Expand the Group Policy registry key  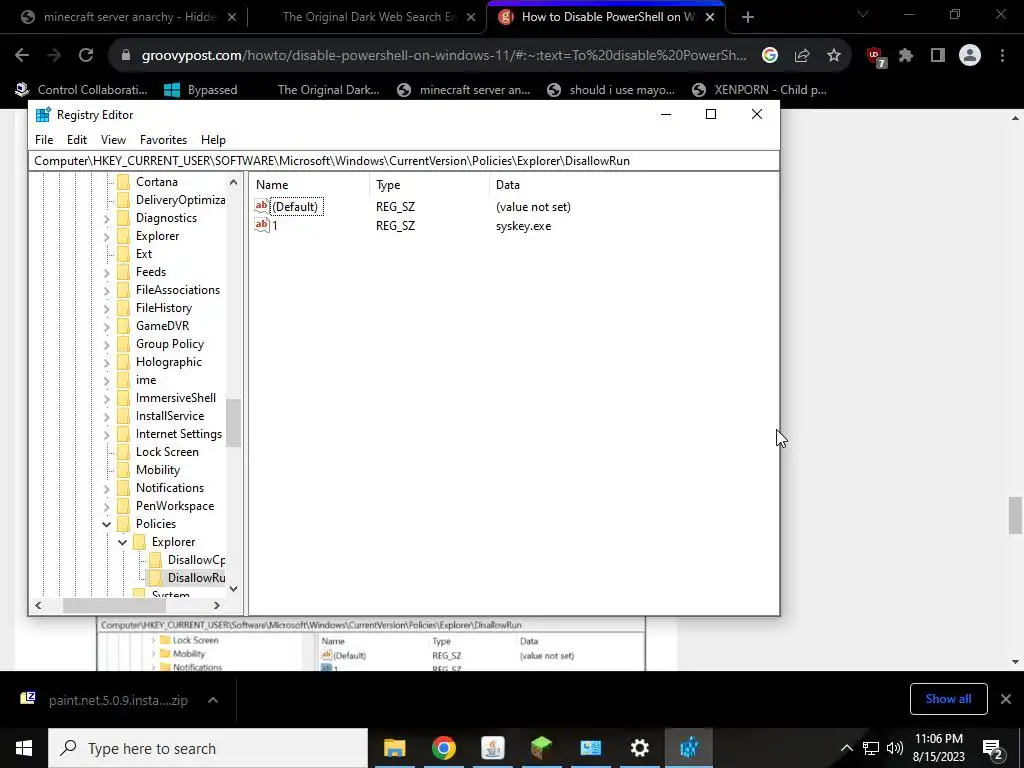coord(106,344)
